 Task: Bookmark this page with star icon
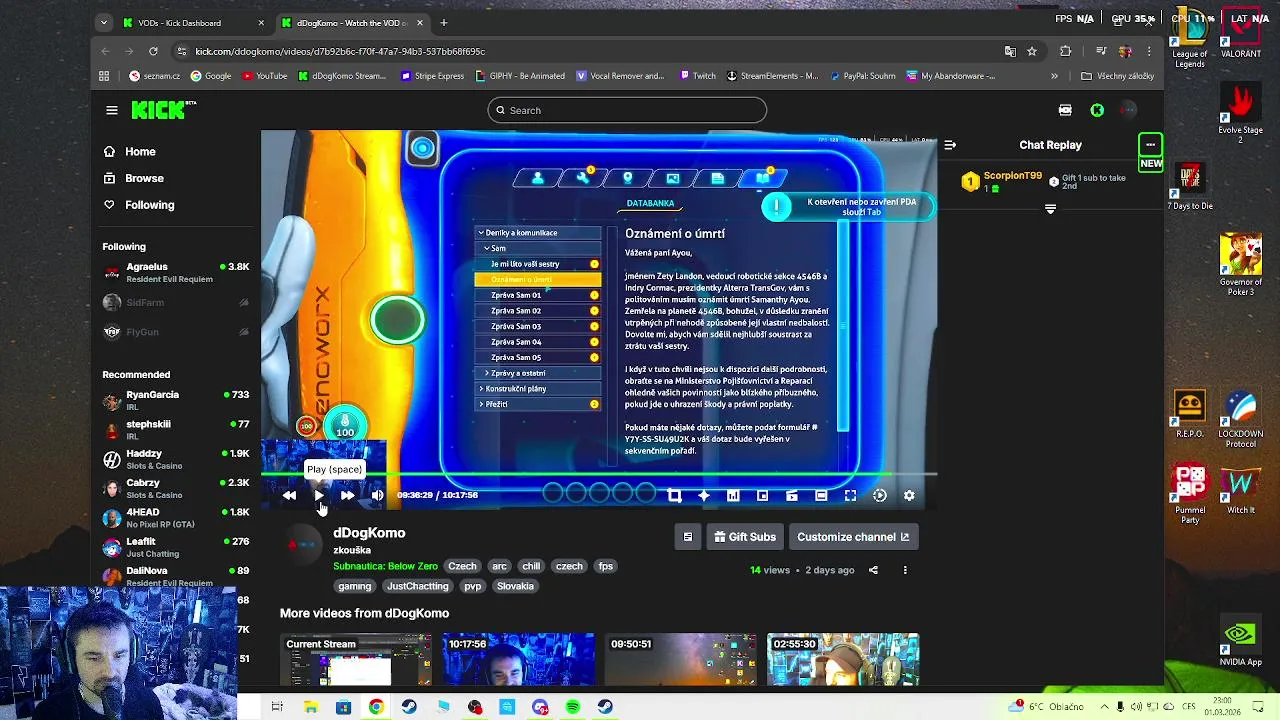pyautogui.click(x=1032, y=51)
